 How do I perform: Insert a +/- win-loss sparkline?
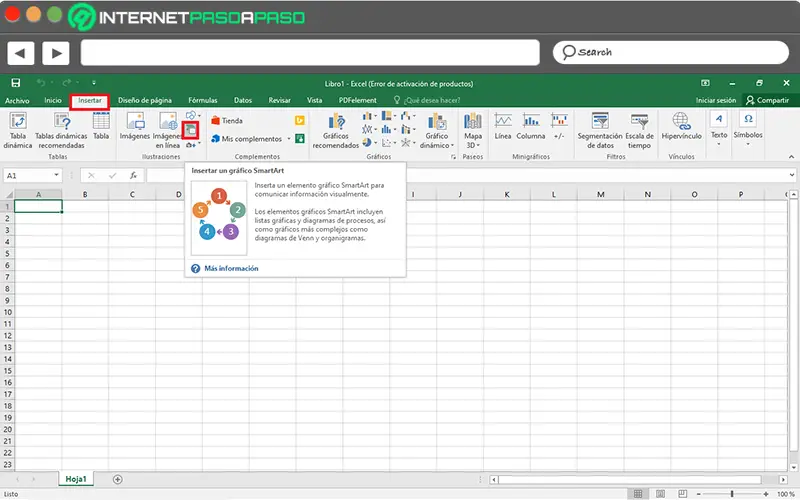point(559,126)
